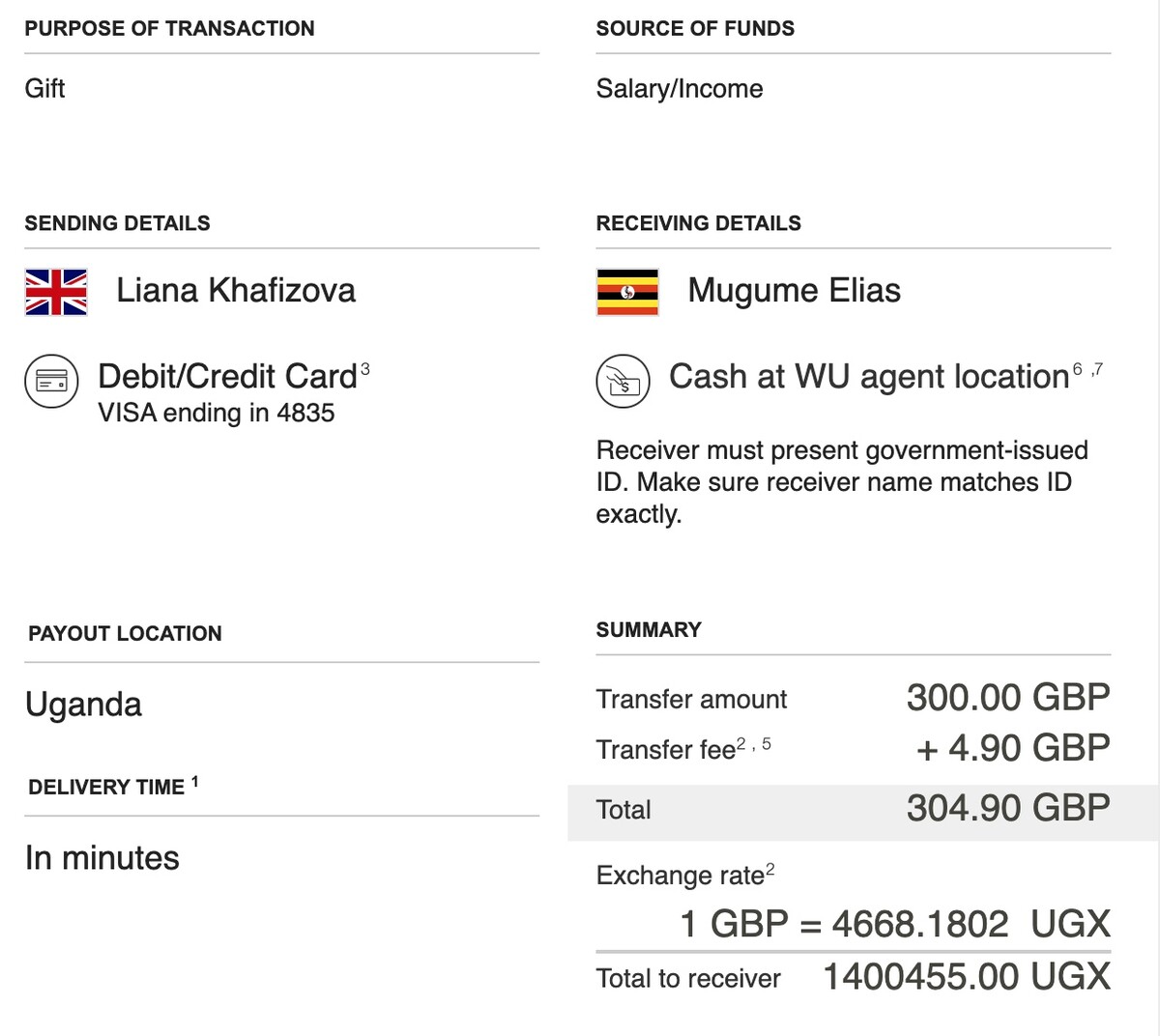Click footnote 3 next to Debit/Credit Card
Image resolution: width=1160 pixels, height=1036 pixels.
point(364,369)
